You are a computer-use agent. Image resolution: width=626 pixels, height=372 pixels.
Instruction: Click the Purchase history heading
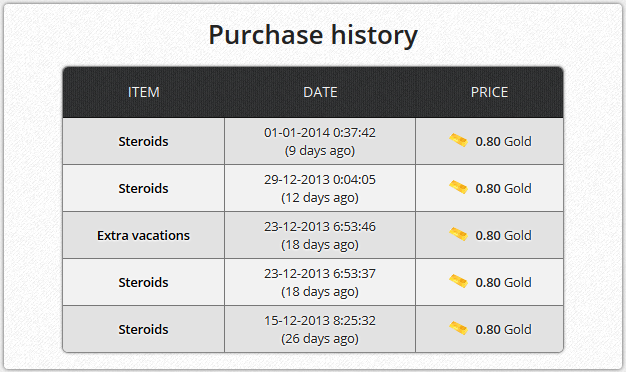coord(313,35)
